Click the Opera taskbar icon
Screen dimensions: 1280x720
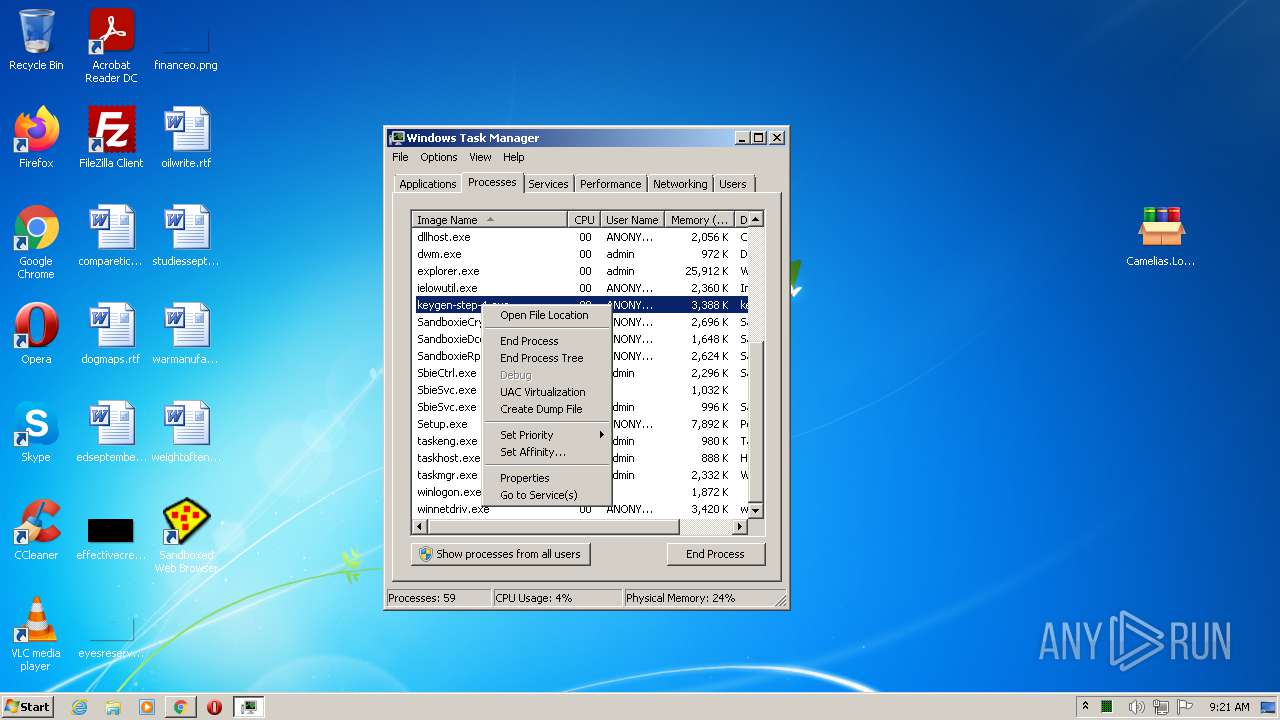(x=214, y=707)
